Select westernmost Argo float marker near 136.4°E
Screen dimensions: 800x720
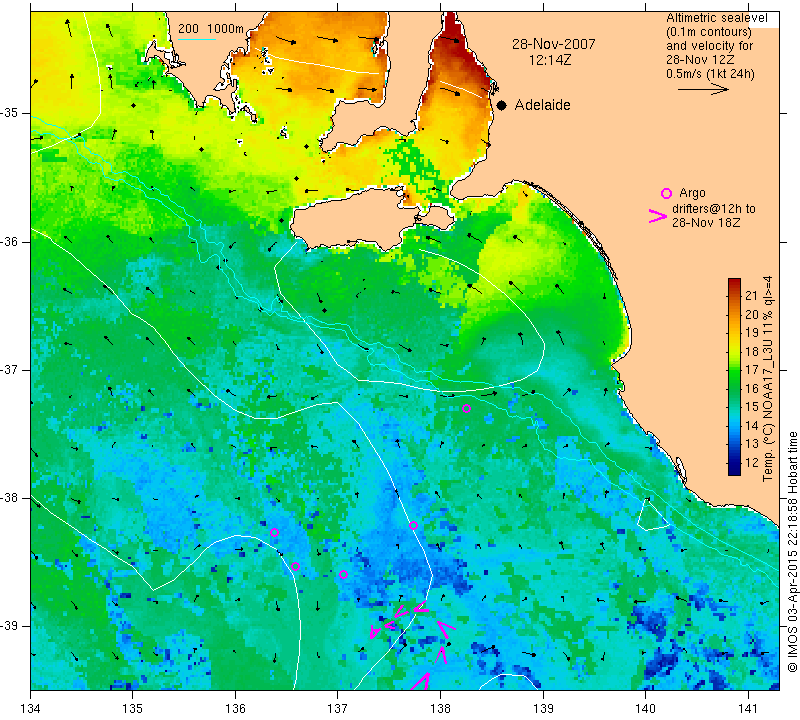tap(274, 532)
